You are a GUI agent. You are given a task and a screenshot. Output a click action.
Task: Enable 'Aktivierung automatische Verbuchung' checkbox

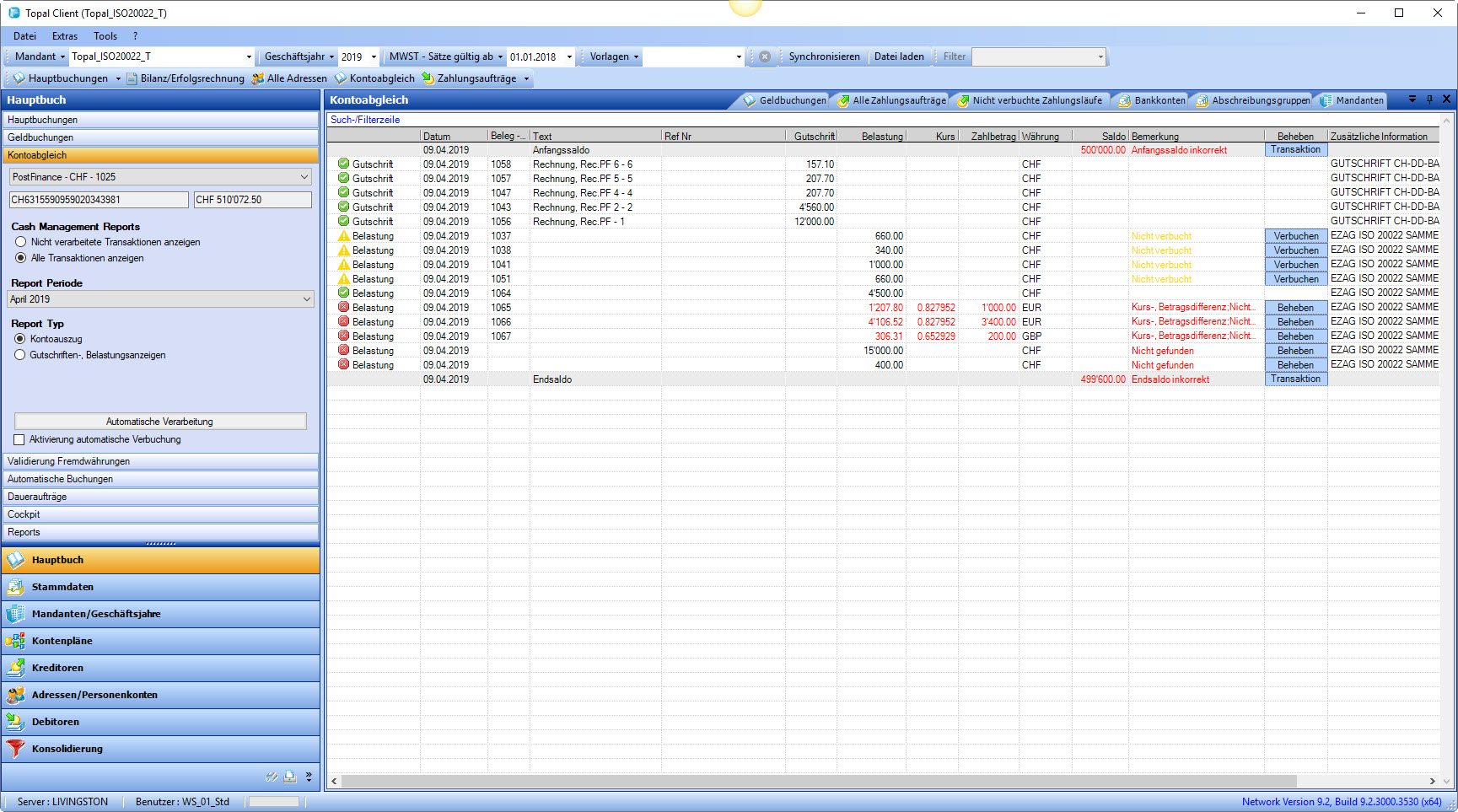(19, 439)
